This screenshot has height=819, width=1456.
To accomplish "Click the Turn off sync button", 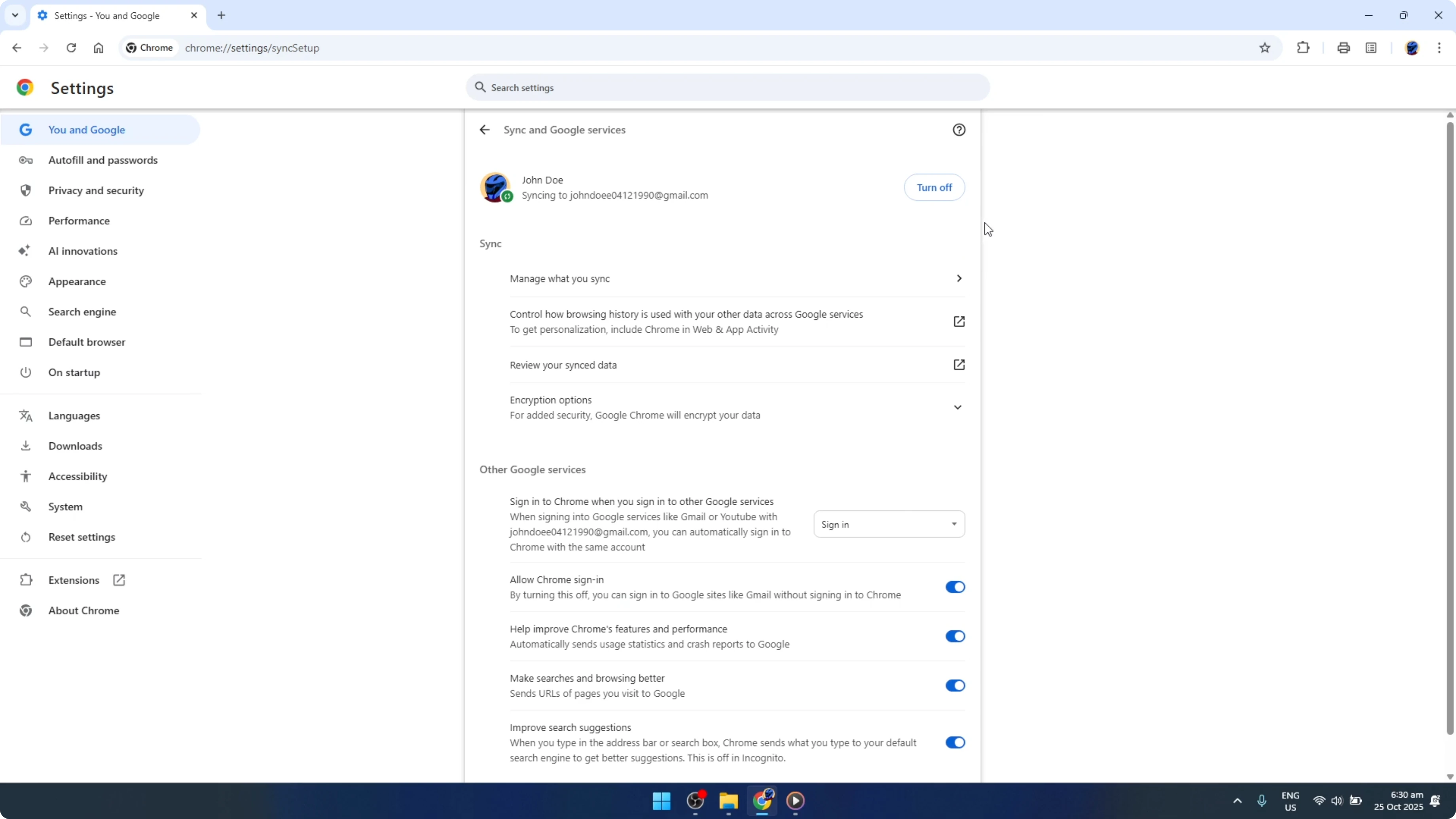I will (934, 187).
